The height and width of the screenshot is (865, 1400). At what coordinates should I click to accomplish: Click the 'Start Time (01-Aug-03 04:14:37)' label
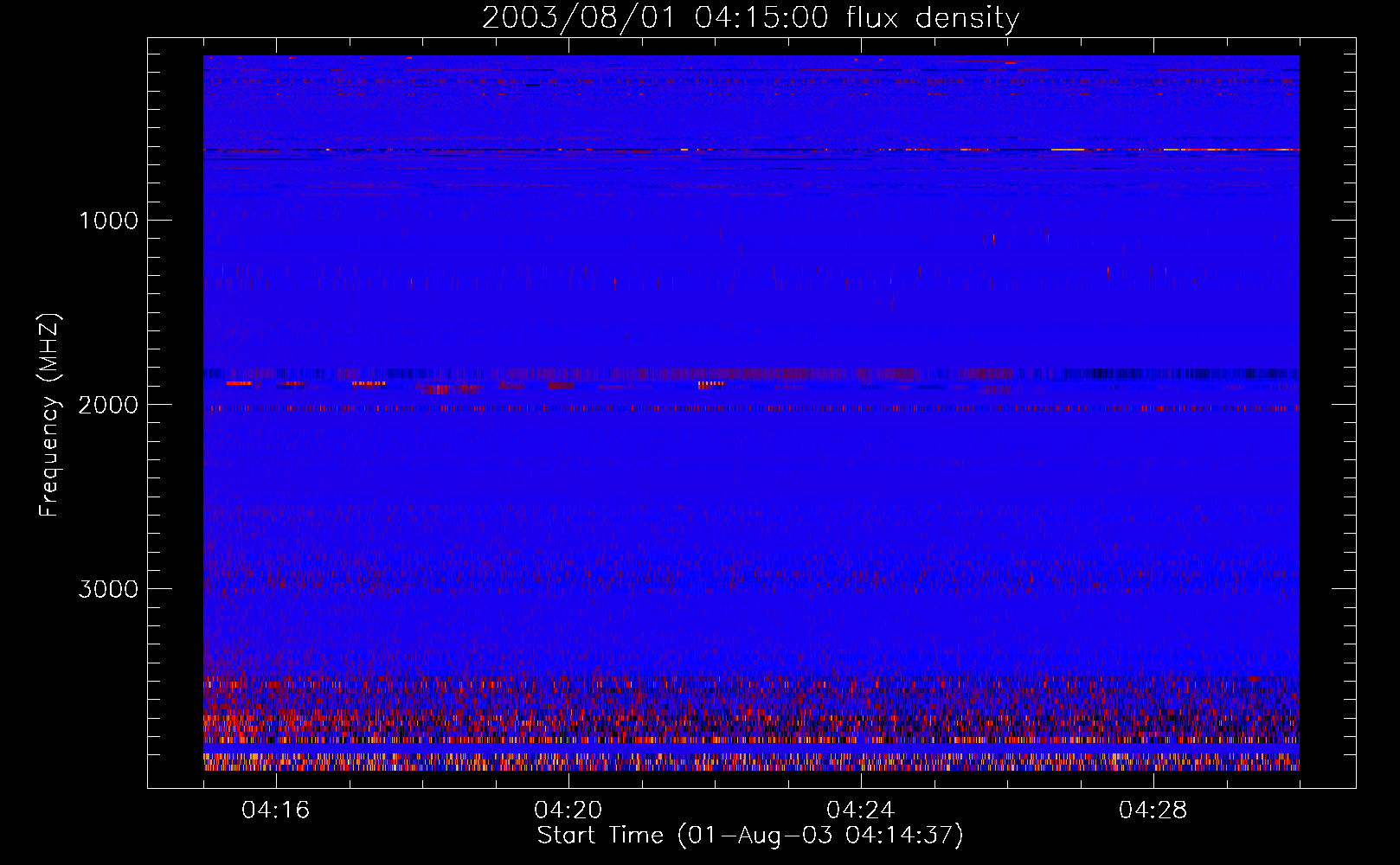(x=750, y=836)
